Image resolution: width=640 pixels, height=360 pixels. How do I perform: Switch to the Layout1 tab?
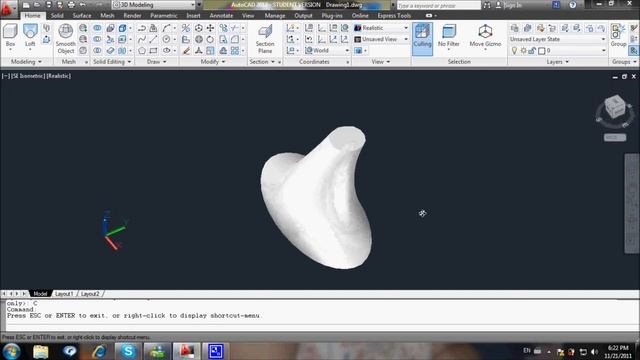click(x=64, y=294)
